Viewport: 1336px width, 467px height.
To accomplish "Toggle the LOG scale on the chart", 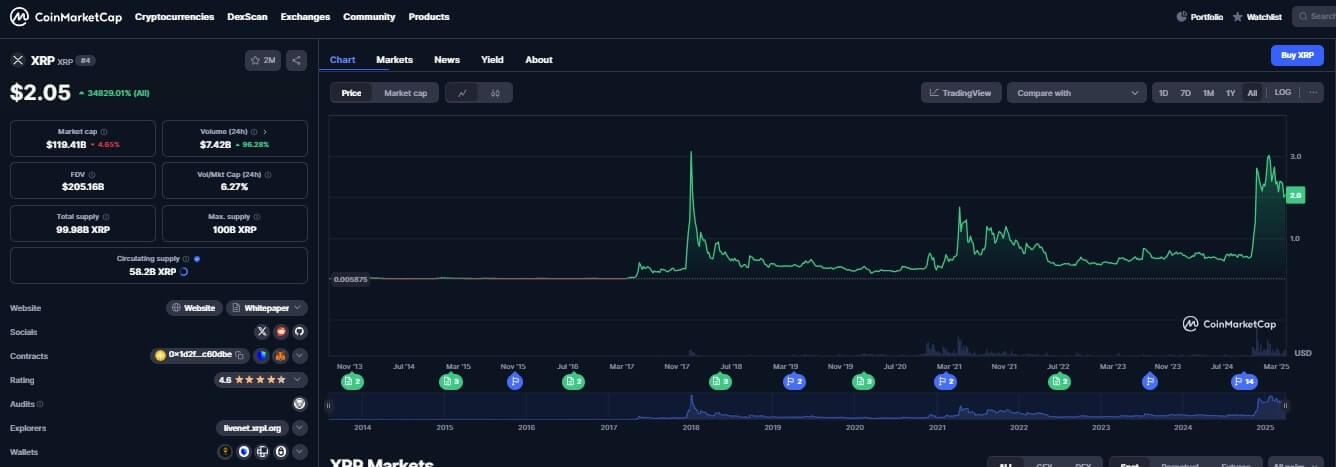I will pyautogui.click(x=1282, y=93).
